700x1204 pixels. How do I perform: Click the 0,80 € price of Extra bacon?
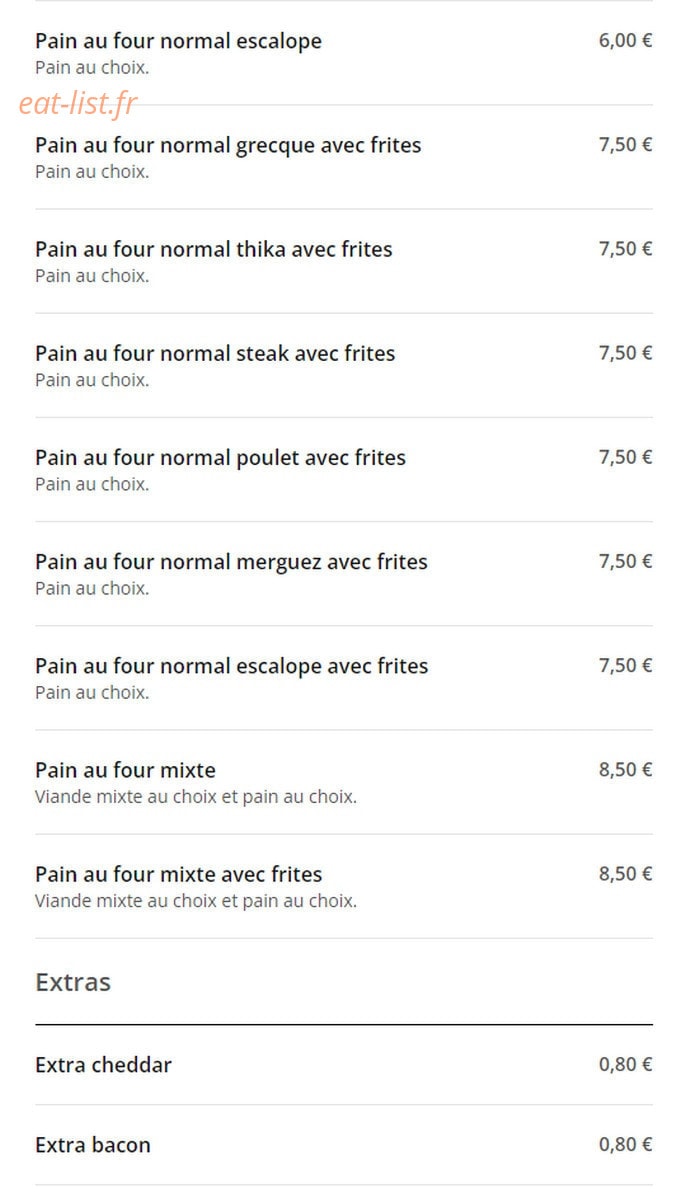coord(626,1145)
